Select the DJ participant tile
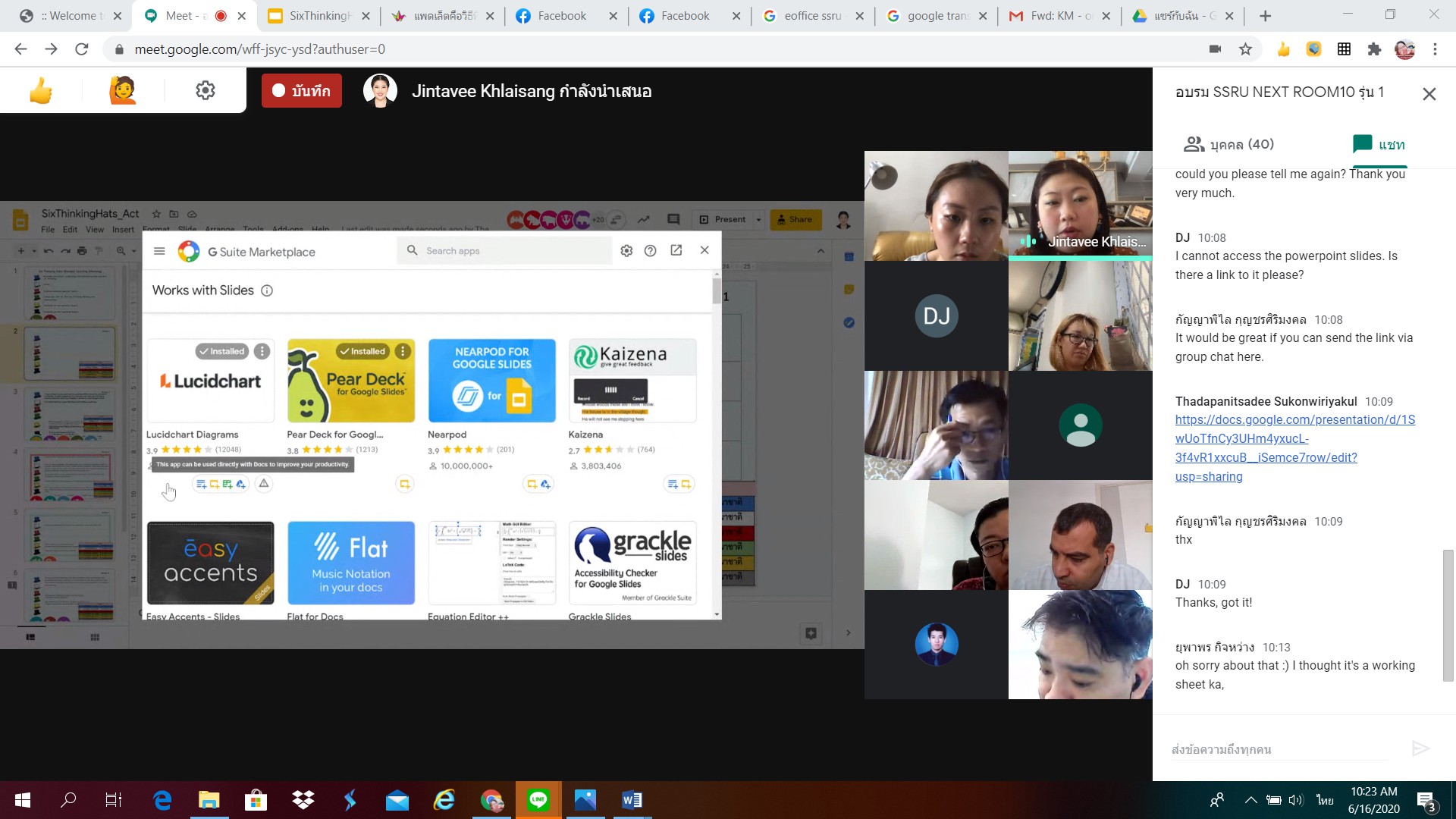 tap(936, 315)
